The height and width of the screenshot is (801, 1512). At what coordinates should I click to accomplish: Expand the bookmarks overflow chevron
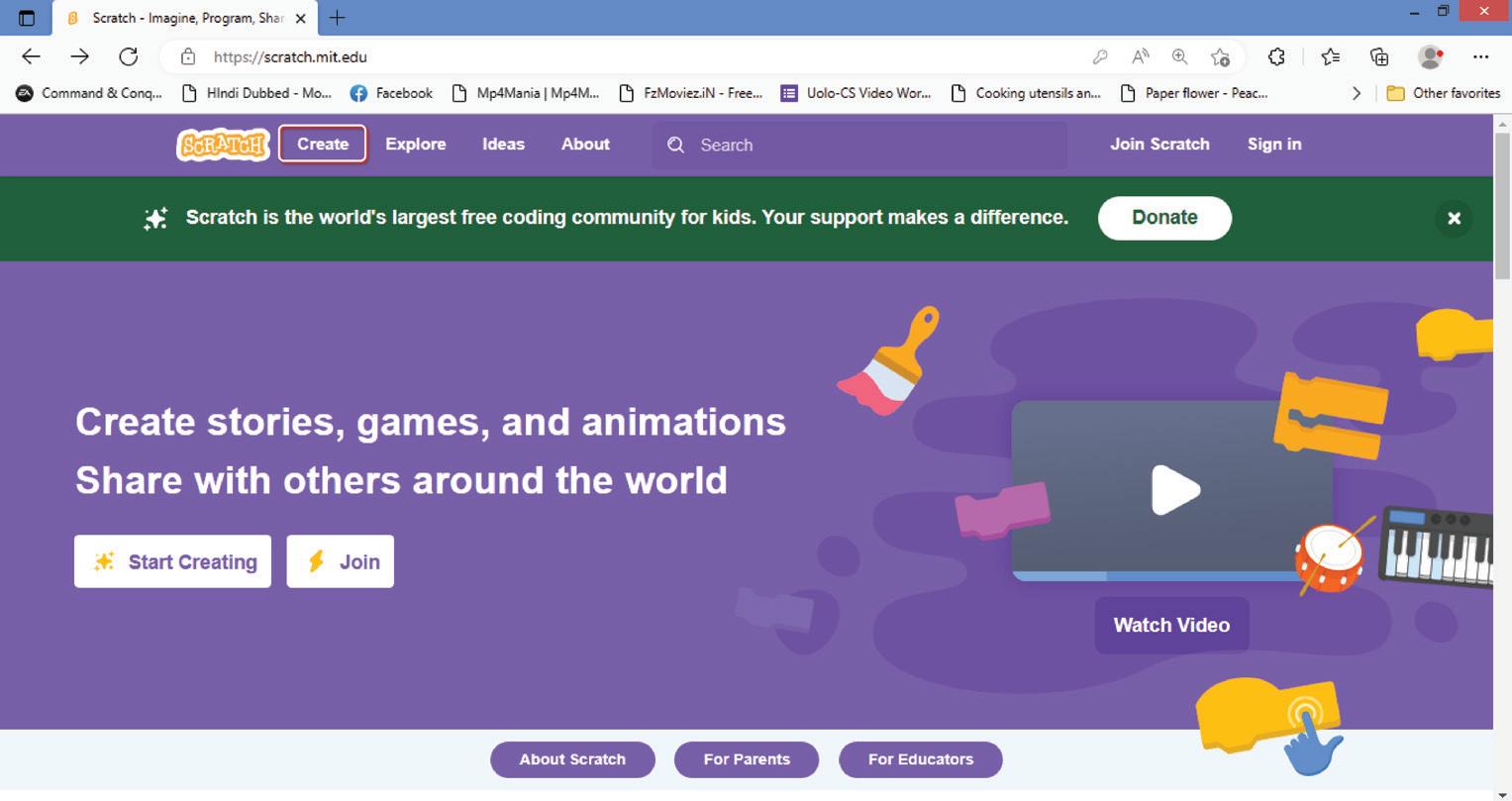(x=1357, y=93)
